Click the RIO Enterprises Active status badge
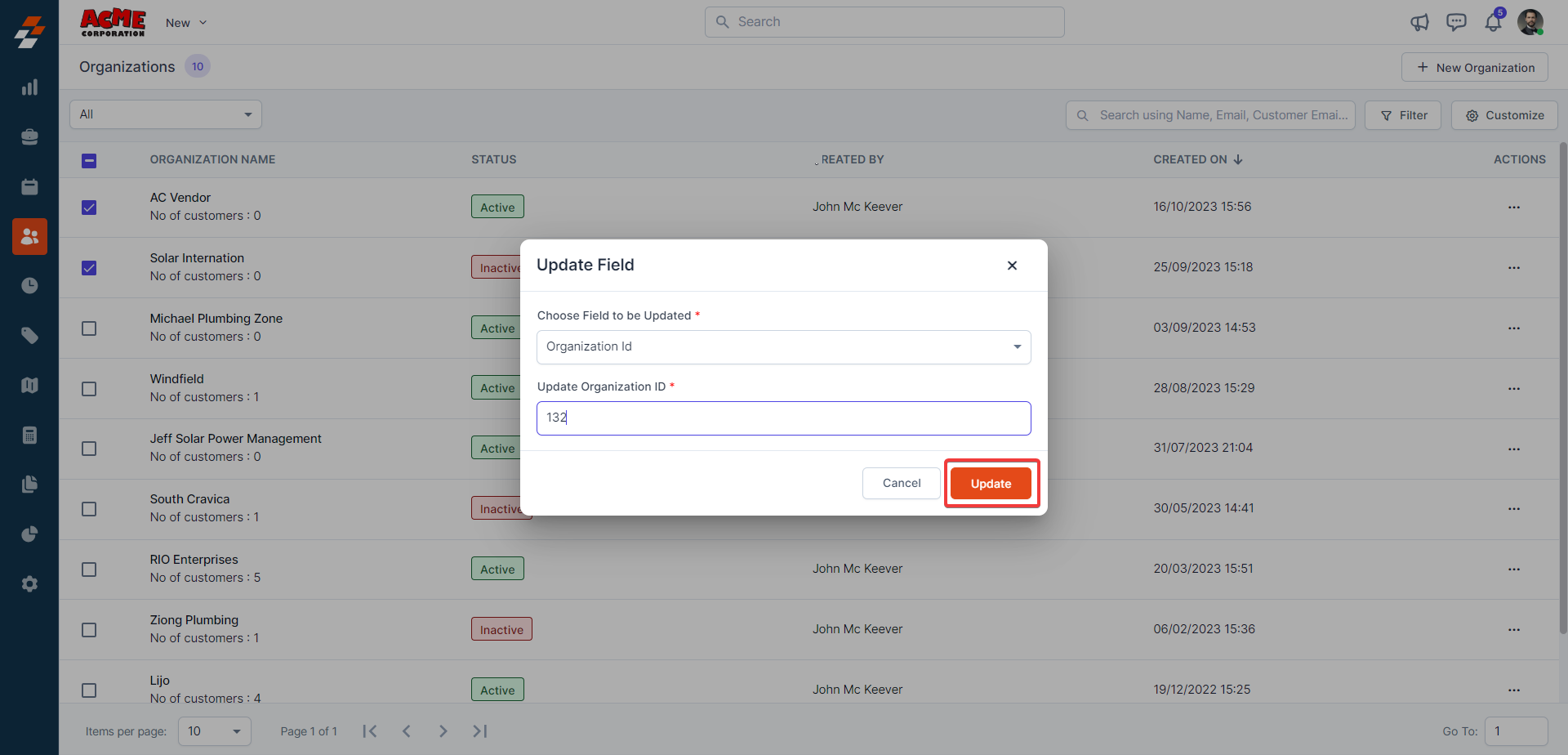The height and width of the screenshot is (755, 1568). (x=497, y=569)
